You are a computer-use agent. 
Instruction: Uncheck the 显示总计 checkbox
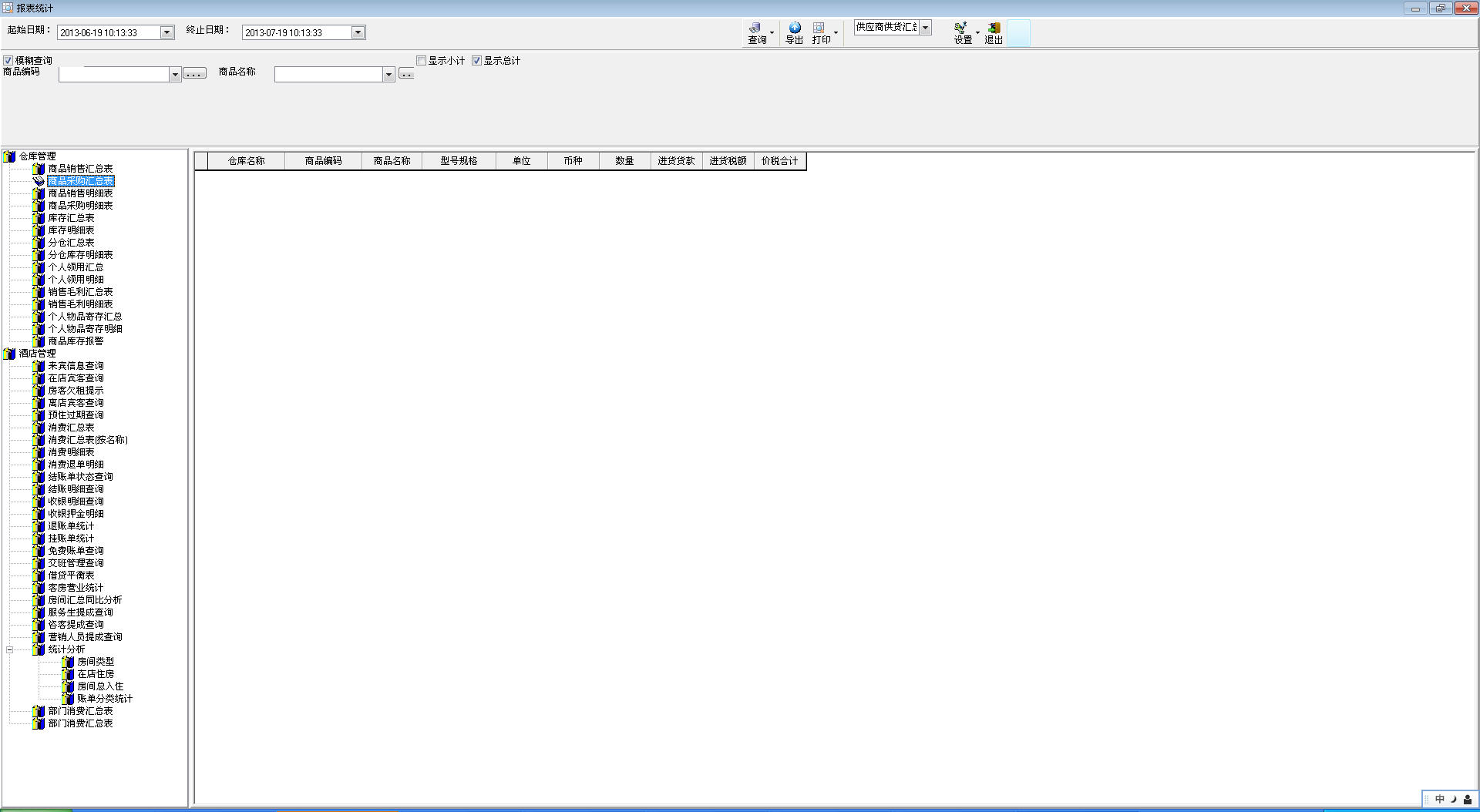click(x=476, y=61)
